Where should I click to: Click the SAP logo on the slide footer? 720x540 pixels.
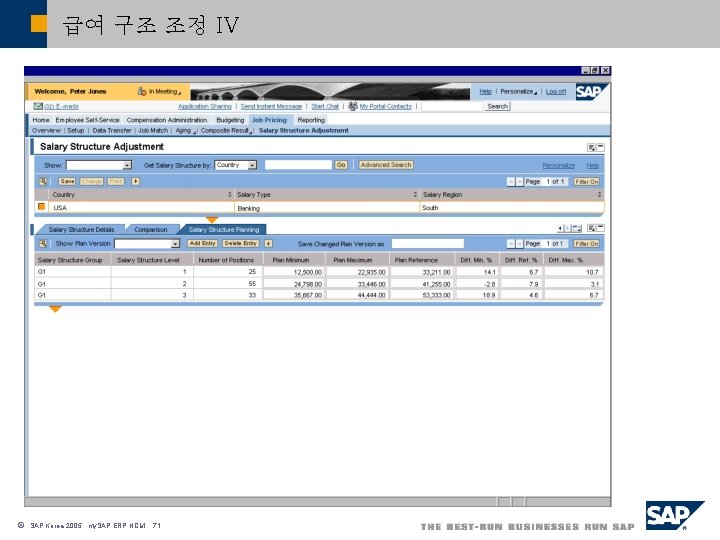point(675,515)
